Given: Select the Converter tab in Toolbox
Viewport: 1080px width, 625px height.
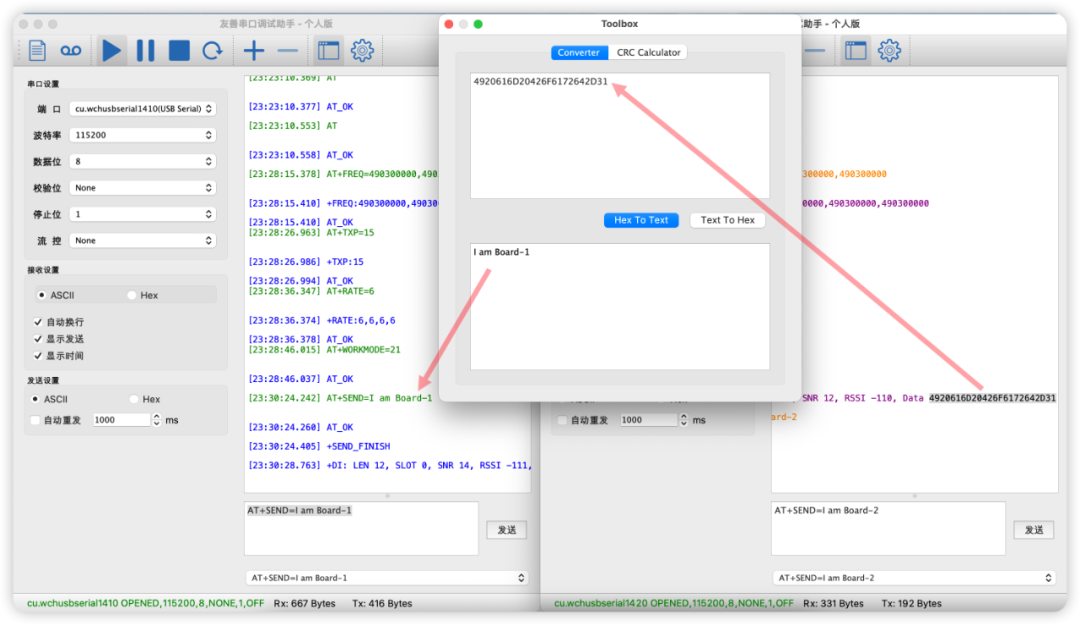Looking at the screenshot, I should 578,53.
